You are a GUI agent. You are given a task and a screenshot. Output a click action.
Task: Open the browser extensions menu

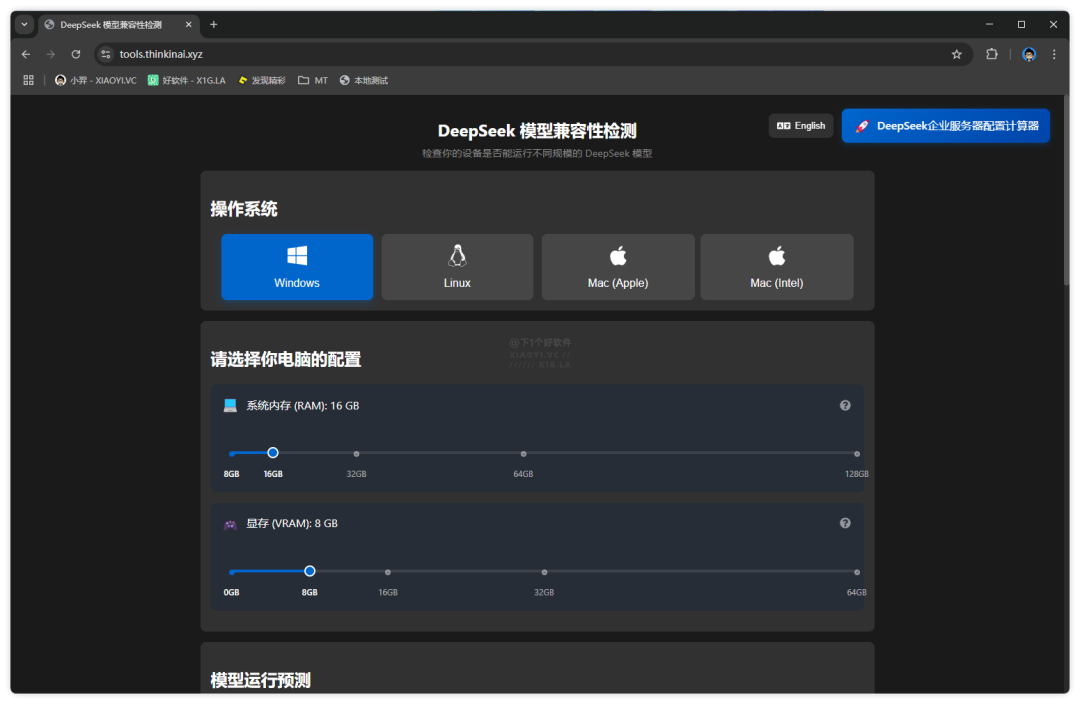tap(992, 54)
